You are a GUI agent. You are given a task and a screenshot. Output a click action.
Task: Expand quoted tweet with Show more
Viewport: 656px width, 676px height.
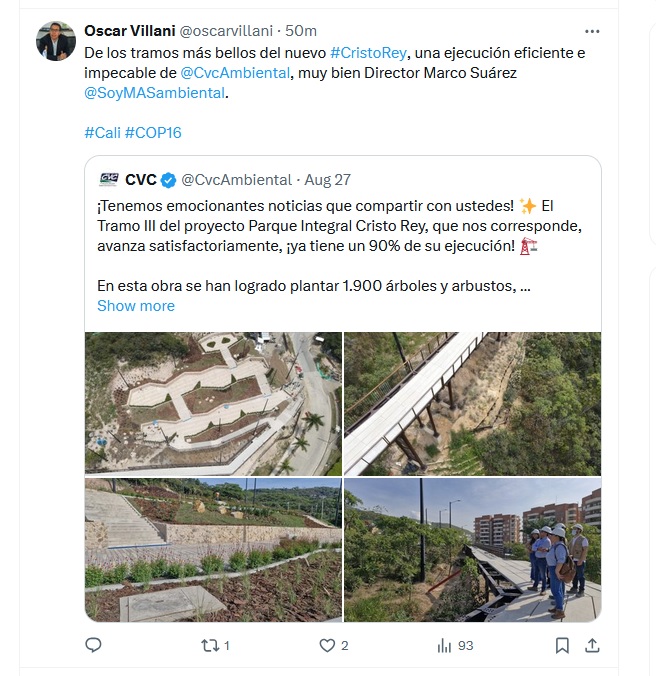tap(136, 306)
